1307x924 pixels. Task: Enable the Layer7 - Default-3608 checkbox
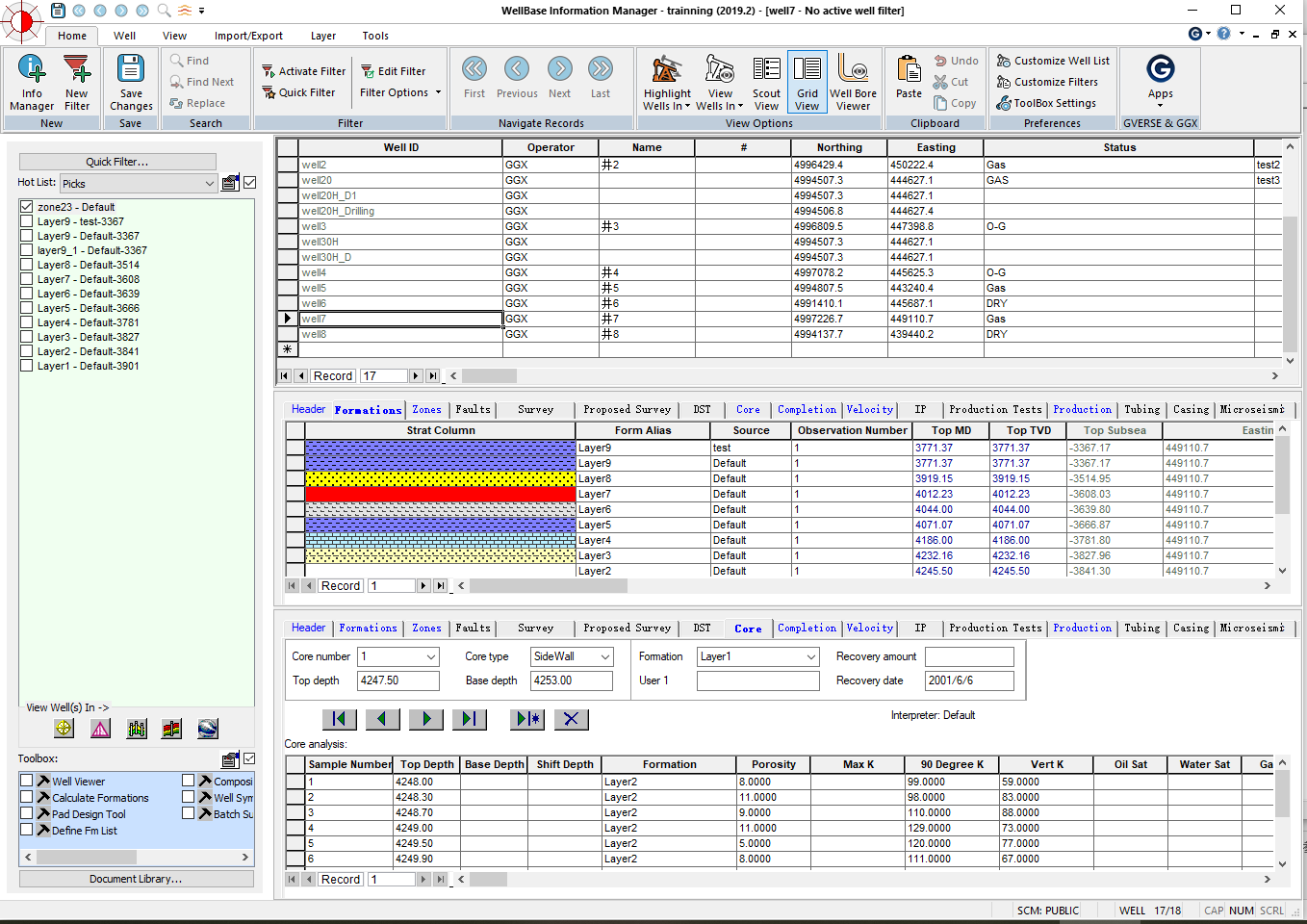pyautogui.click(x=27, y=279)
